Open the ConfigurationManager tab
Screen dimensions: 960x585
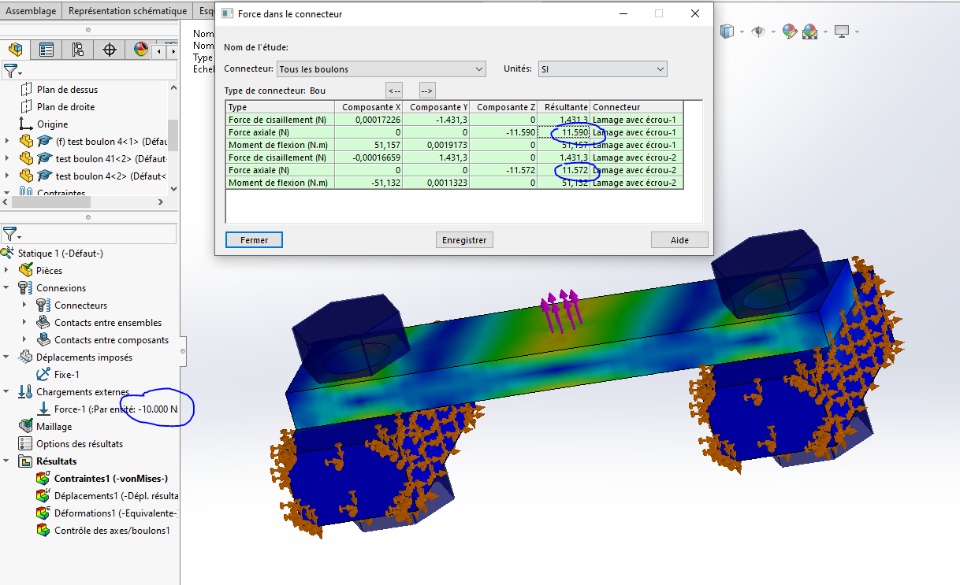(77, 50)
